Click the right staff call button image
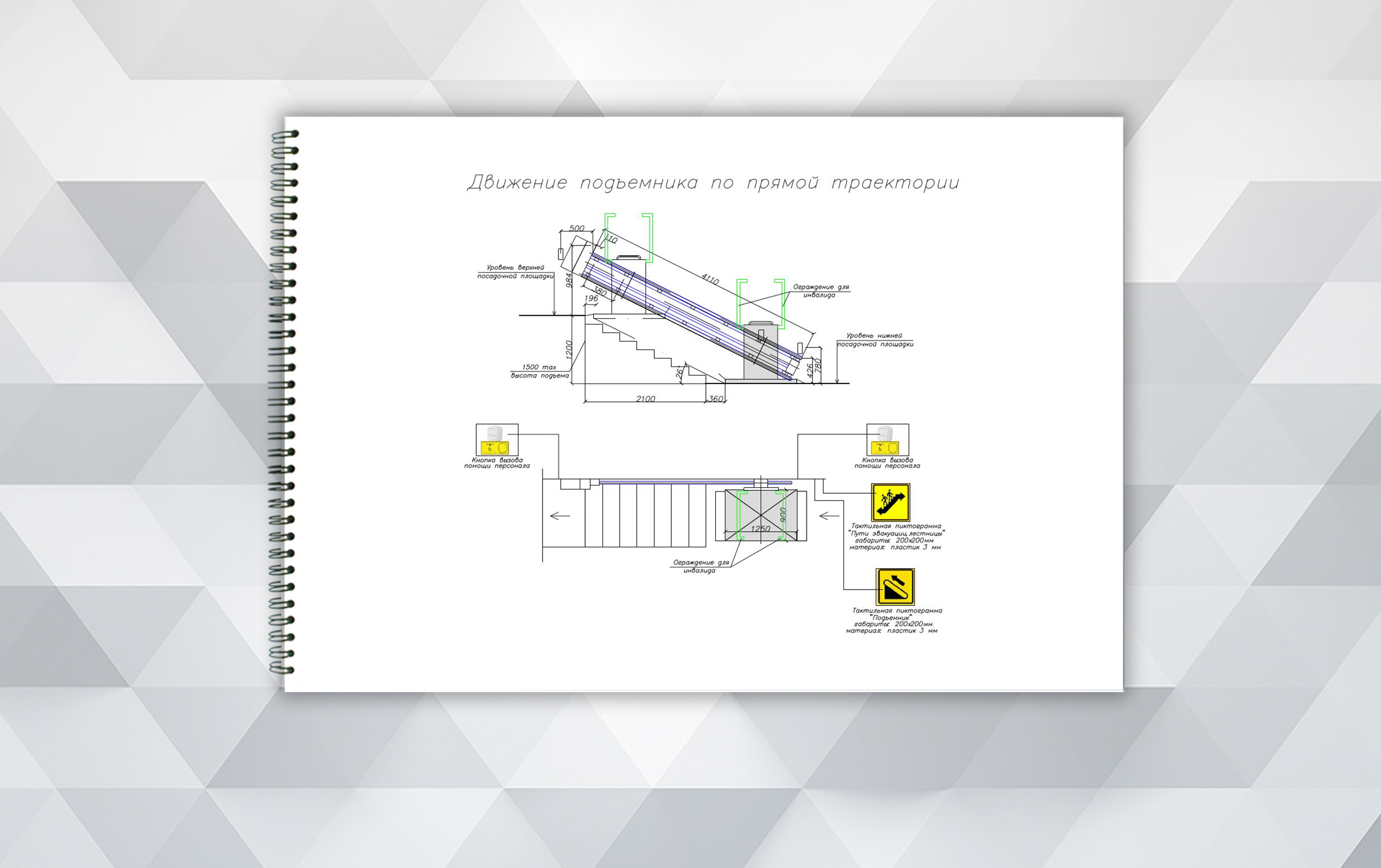Screen dimensions: 1381x868 pos(887,439)
